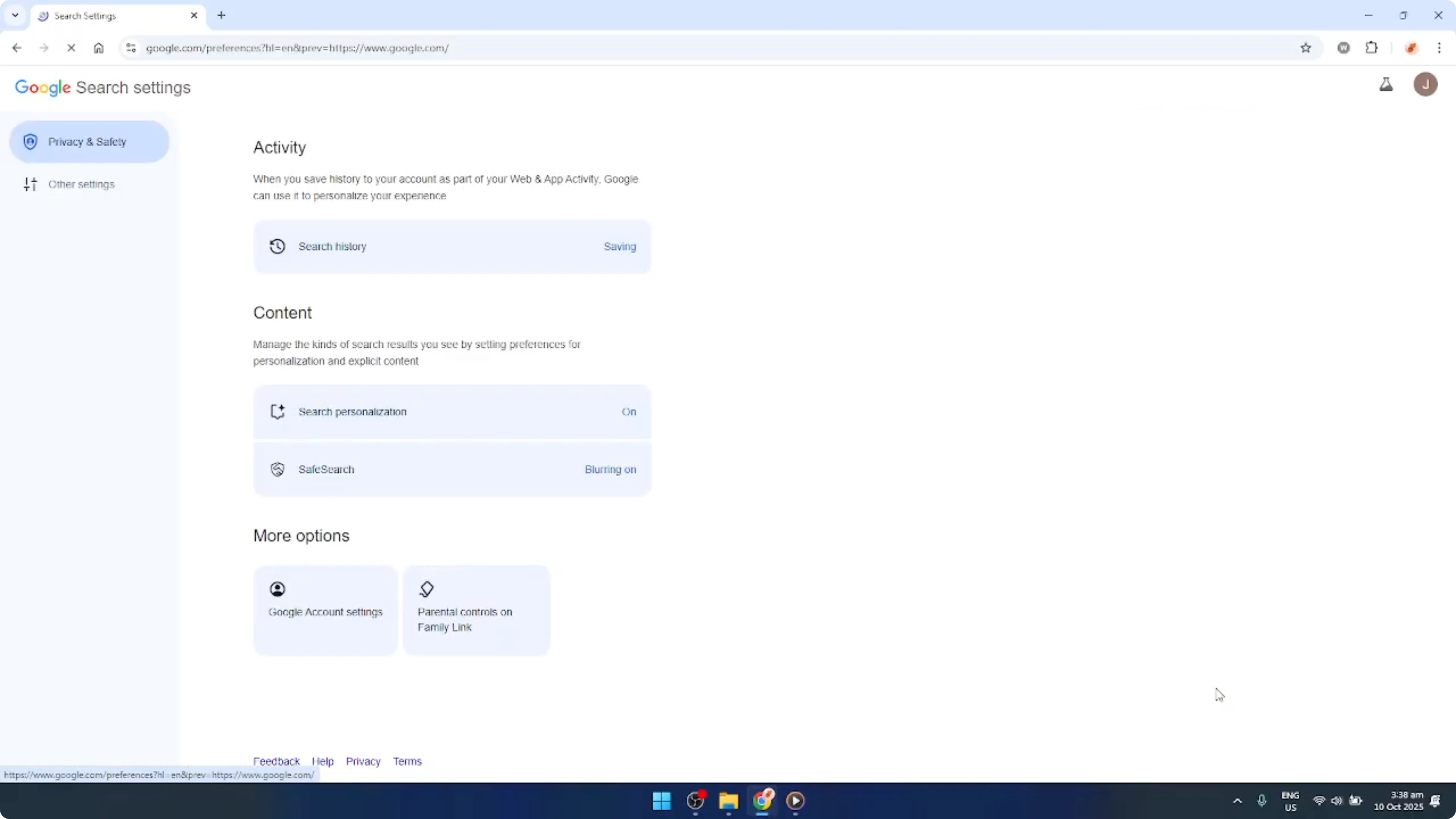Close the Search Settings tab
This screenshot has width=1456, height=819.
click(x=194, y=15)
